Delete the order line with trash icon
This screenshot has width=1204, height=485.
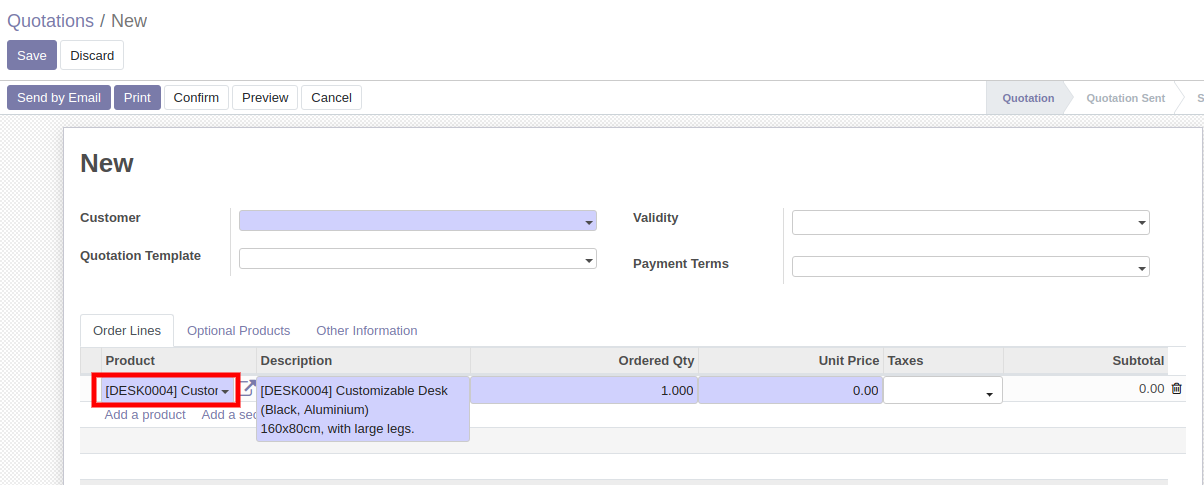(x=1176, y=389)
